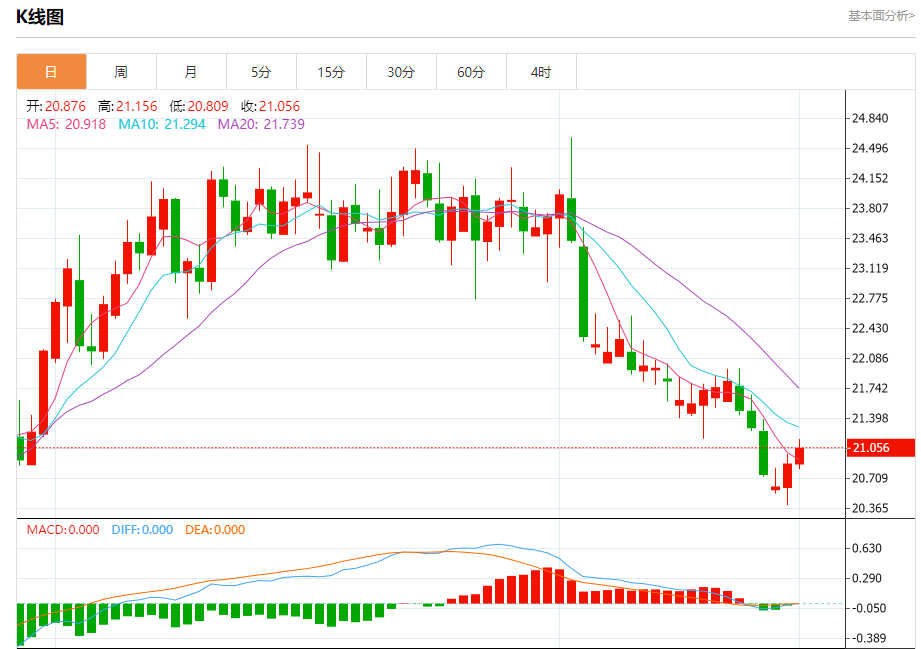
Task: Click the red 21.056 current price tag
Action: [x=880, y=448]
